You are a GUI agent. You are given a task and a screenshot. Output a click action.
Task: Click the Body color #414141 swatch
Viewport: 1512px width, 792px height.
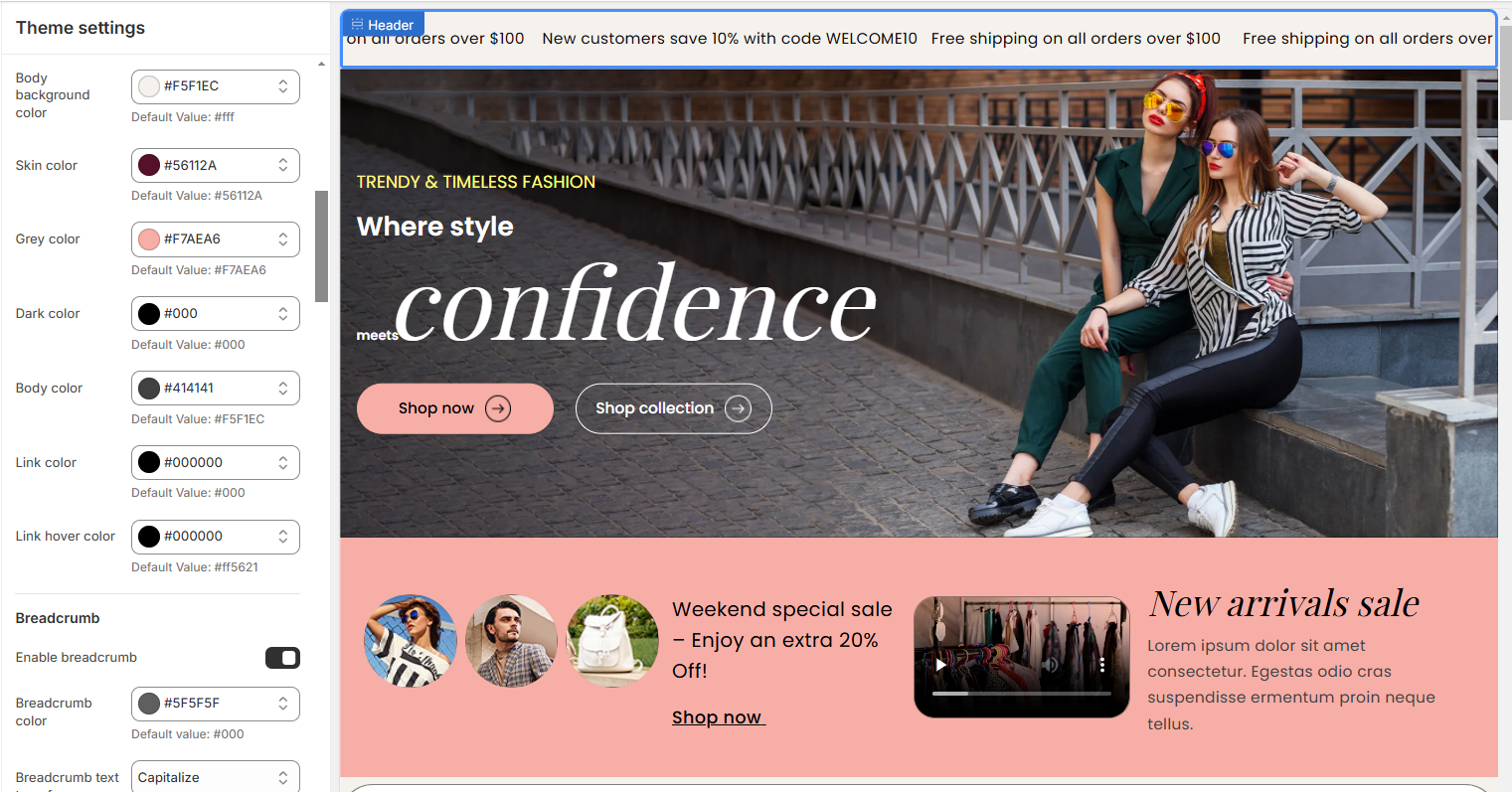[x=149, y=389]
